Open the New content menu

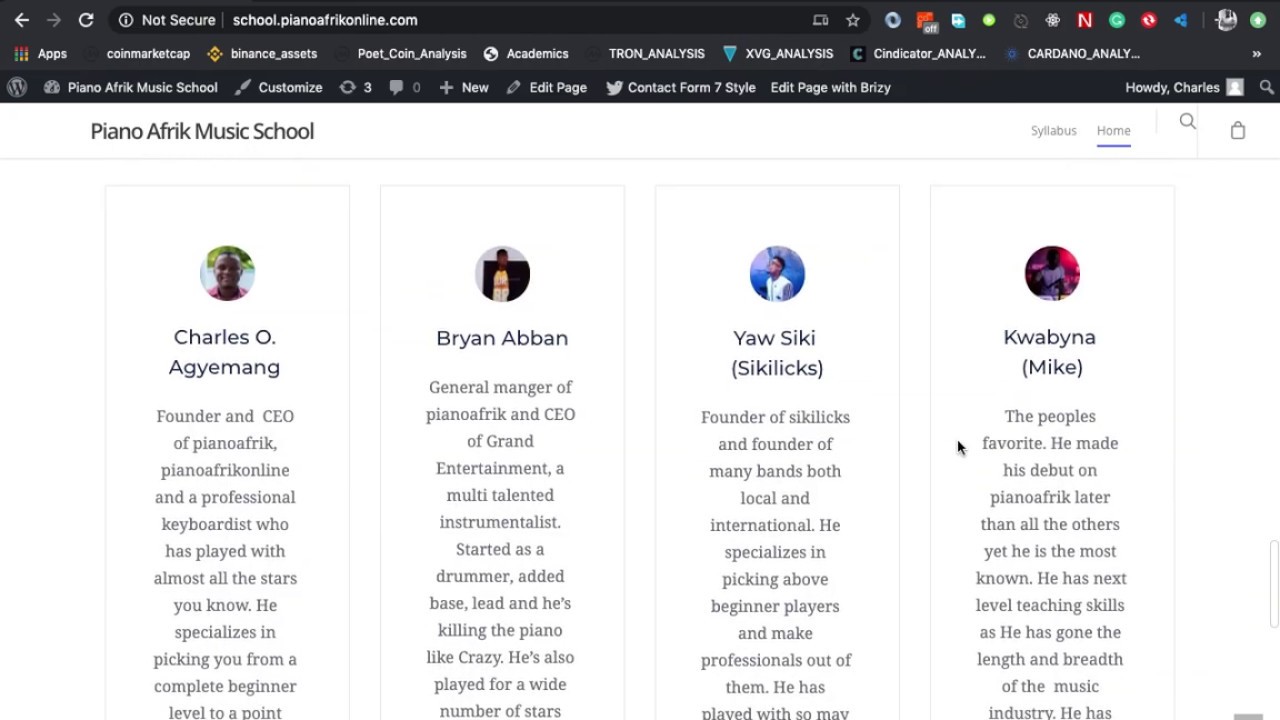(x=463, y=88)
